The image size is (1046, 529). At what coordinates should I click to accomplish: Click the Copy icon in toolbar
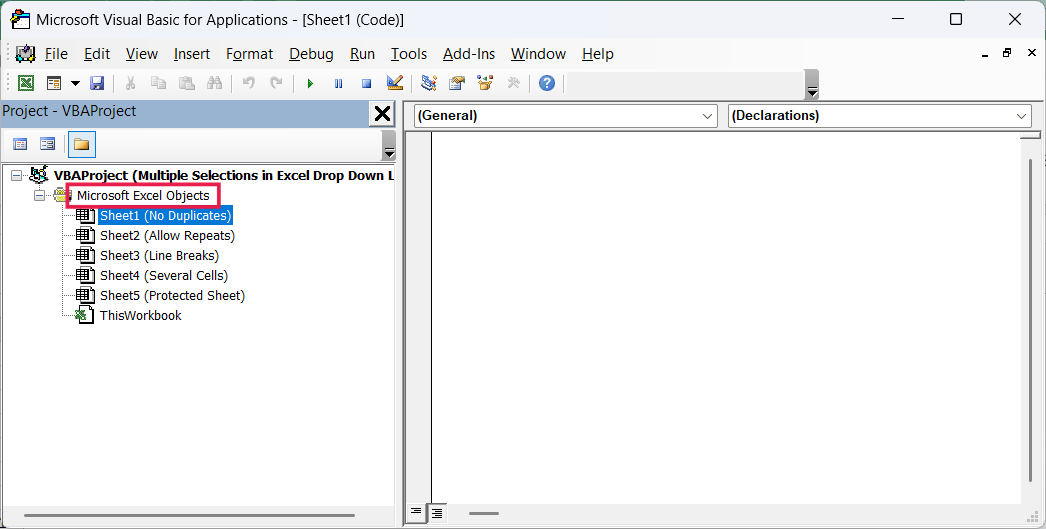[x=158, y=83]
